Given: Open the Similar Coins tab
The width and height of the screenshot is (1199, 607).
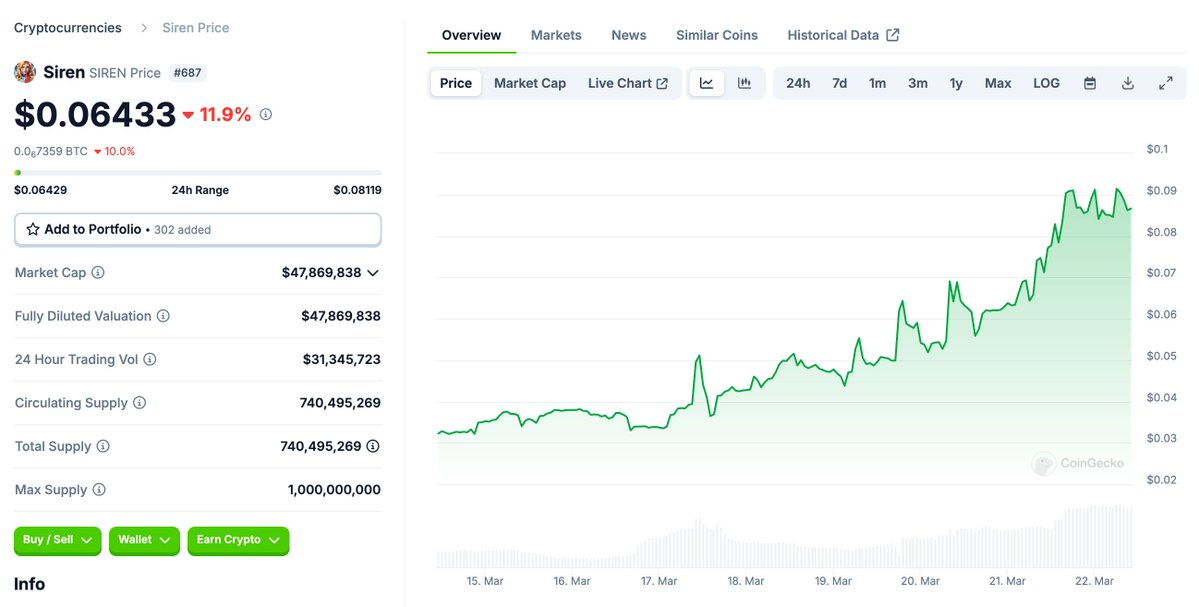Looking at the screenshot, I should (716, 35).
